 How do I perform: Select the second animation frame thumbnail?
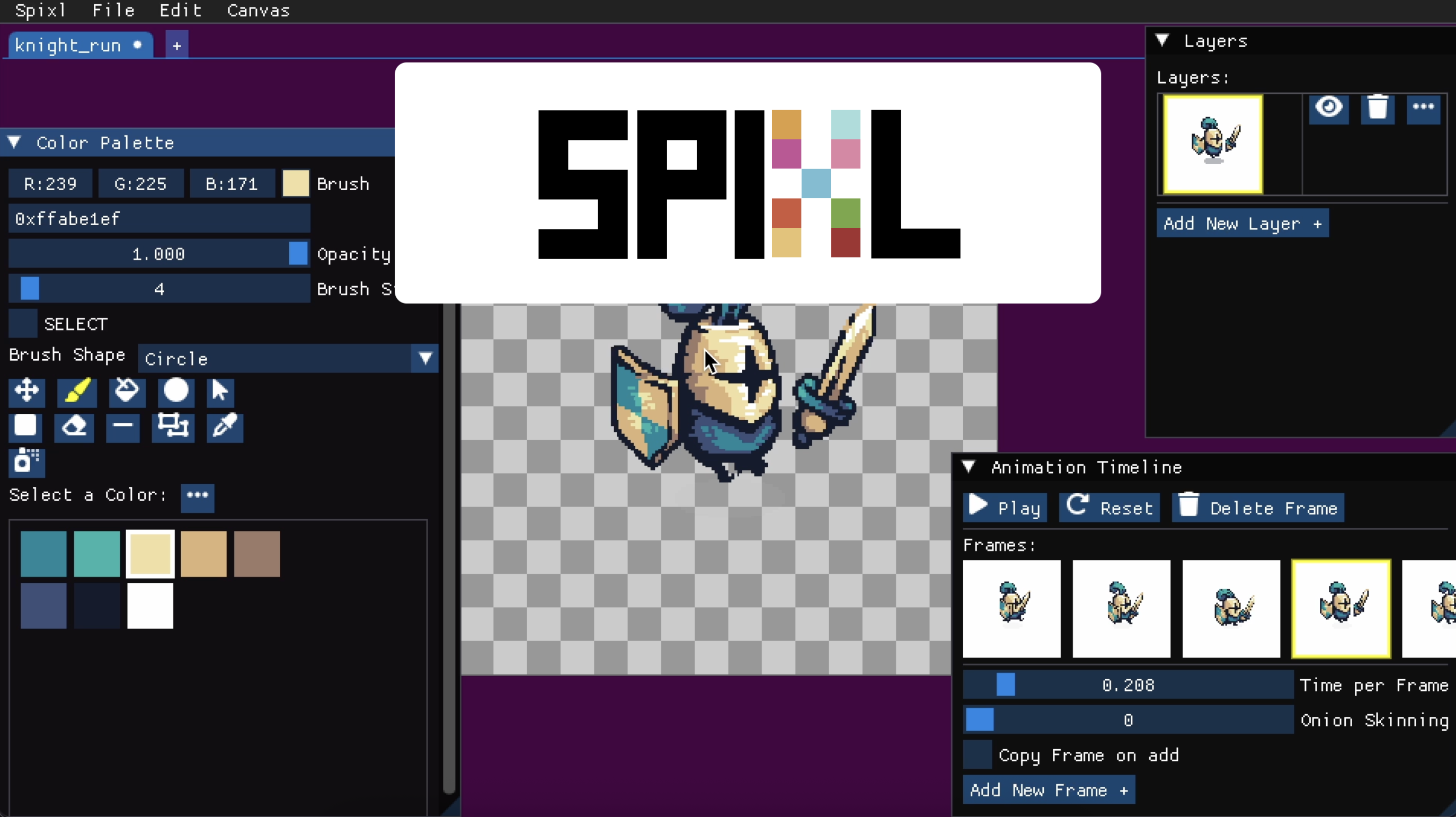click(x=1121, y=608)
